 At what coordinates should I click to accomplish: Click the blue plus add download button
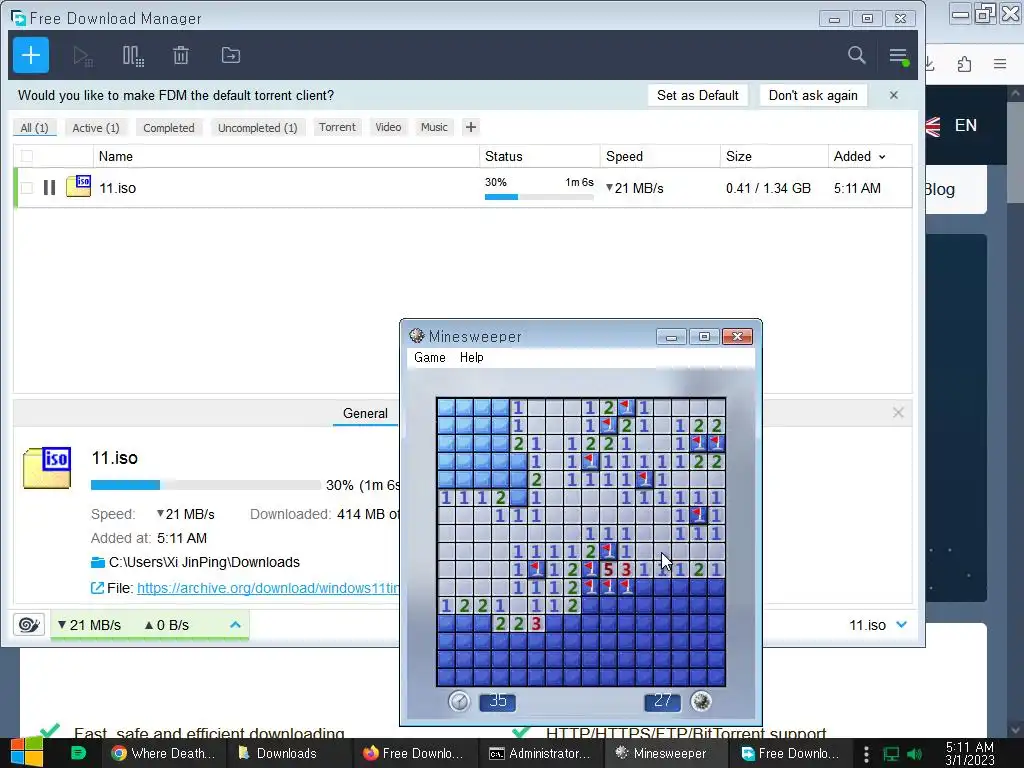coord(31,56)
